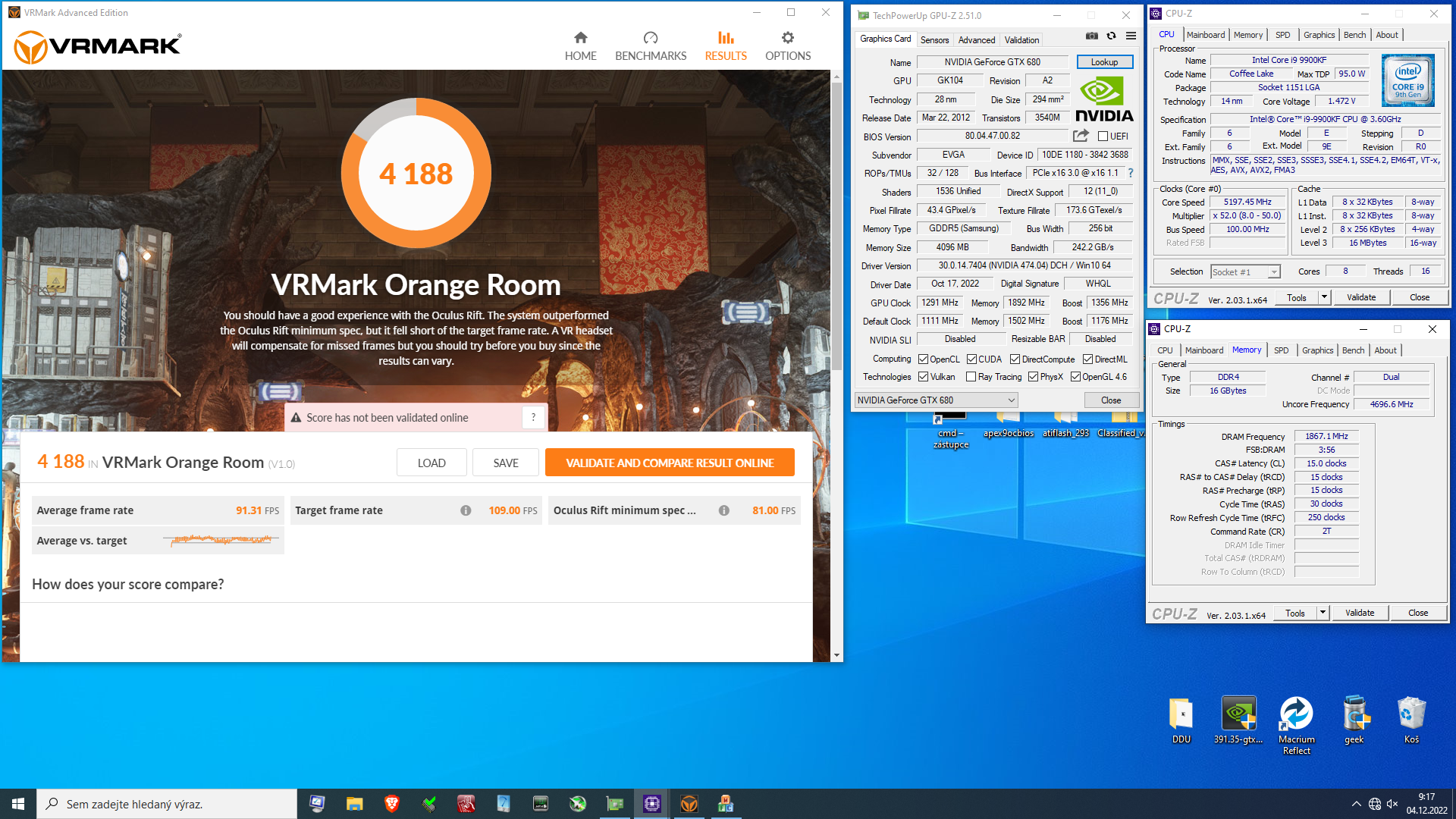Click volume muted tray icon
This screenshot has height=819, width=1456.
coord(1392,804)
